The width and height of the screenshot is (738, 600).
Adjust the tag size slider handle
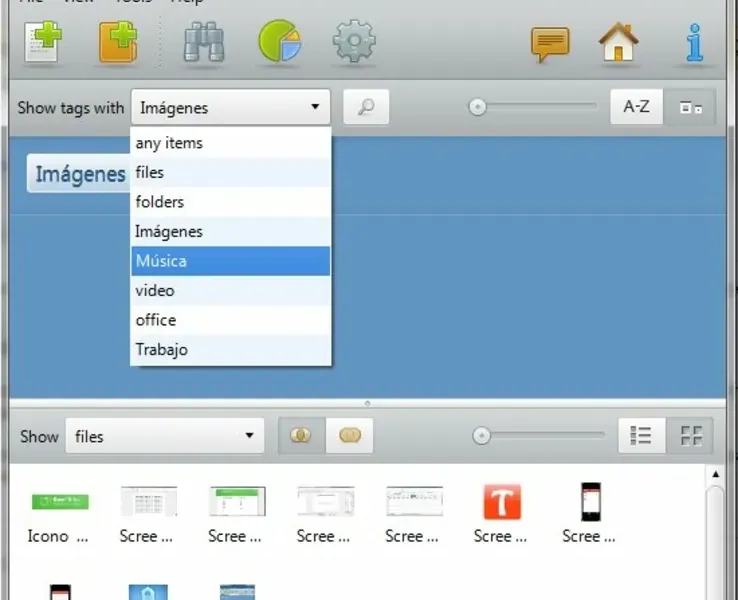(x=477, y=107)
